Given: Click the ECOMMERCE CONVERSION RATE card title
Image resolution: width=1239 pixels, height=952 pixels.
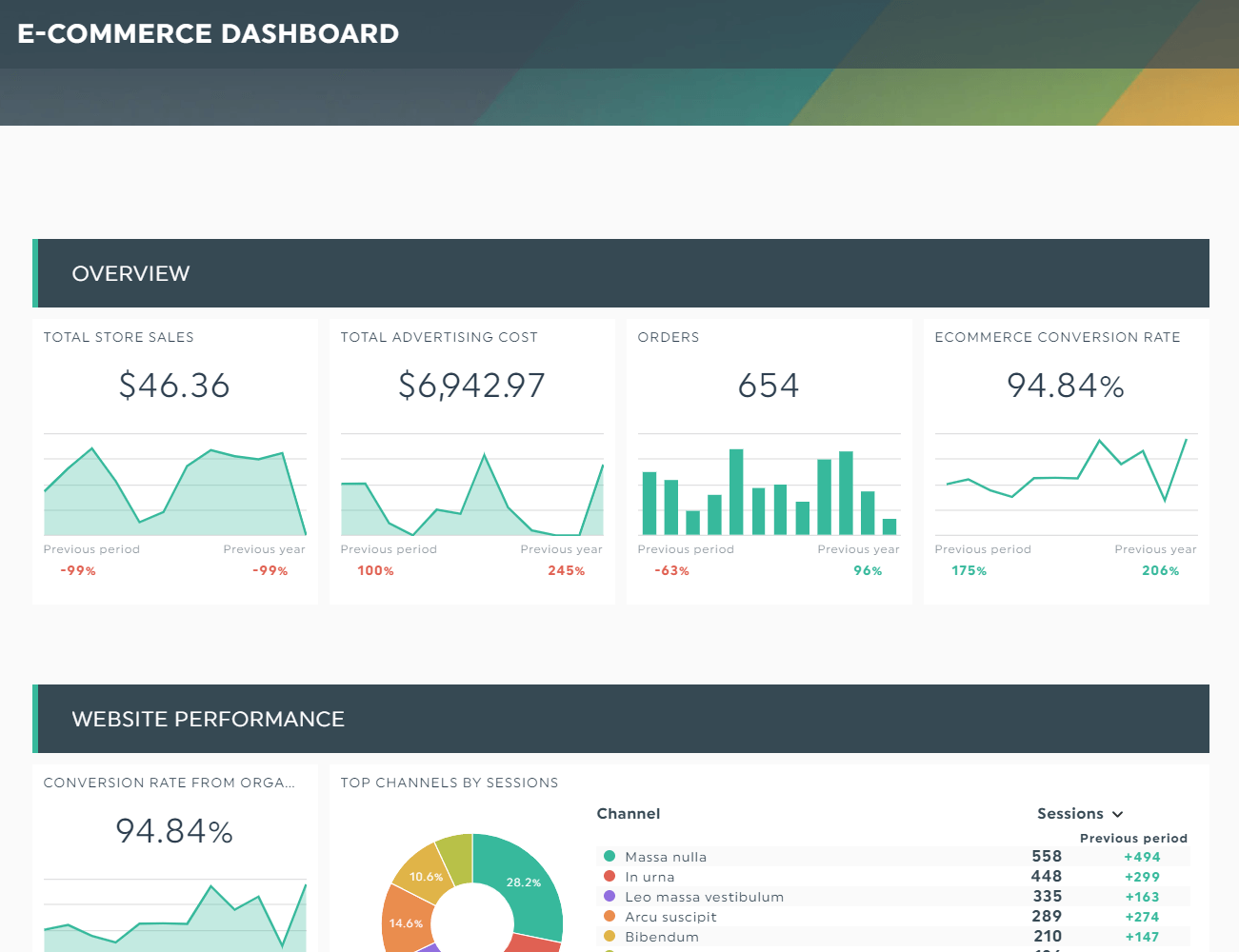Looking at the screenshot, I should (1057, 337).
